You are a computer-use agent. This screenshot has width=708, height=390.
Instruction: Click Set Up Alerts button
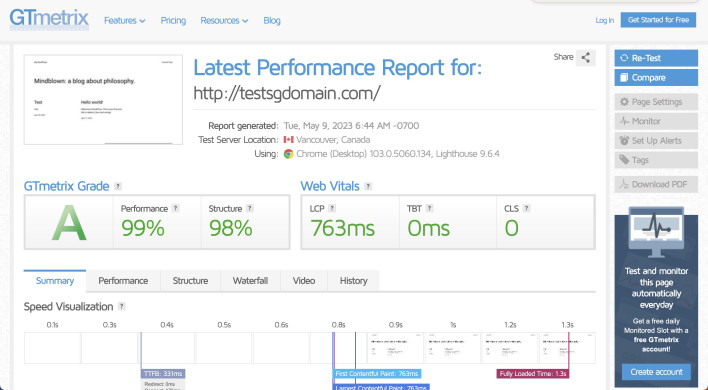coord(656,141)
